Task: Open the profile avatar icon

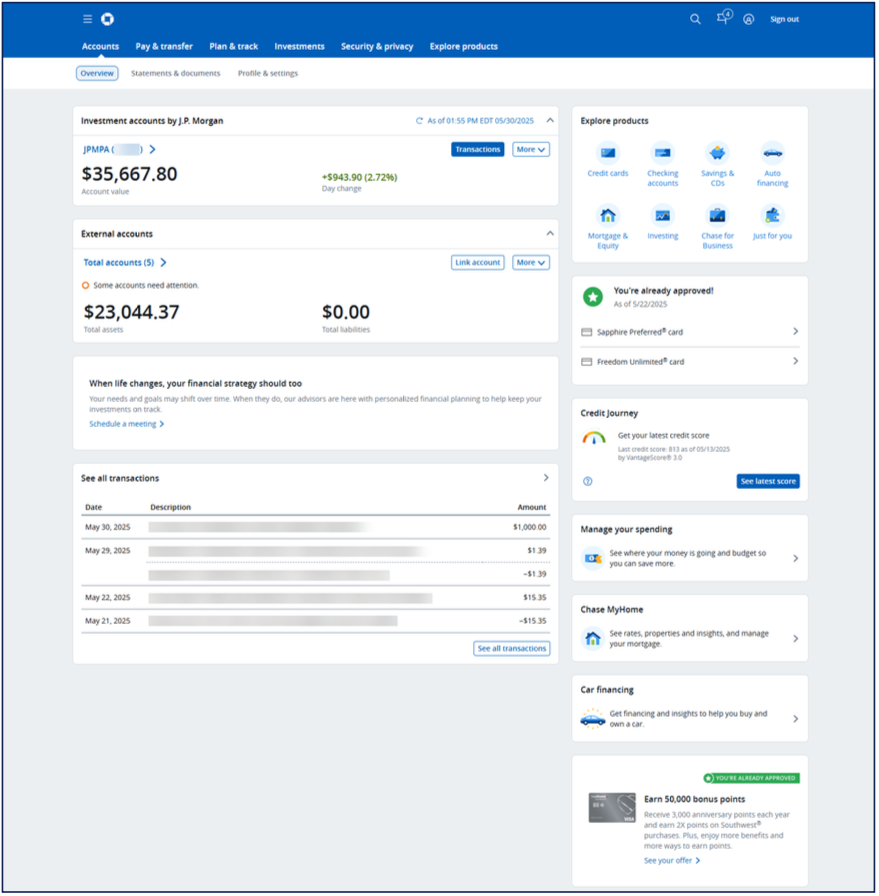Action: (750, 19)
